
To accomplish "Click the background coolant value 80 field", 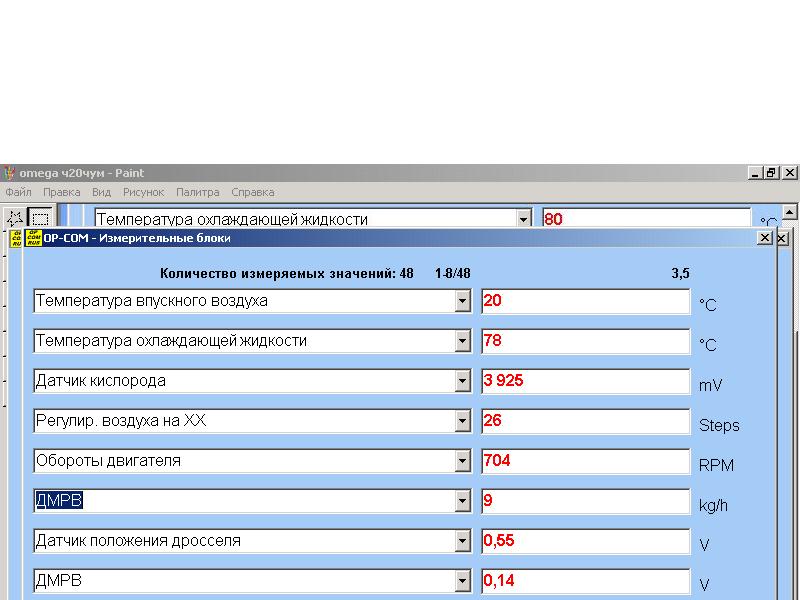I will click(646, 219).
